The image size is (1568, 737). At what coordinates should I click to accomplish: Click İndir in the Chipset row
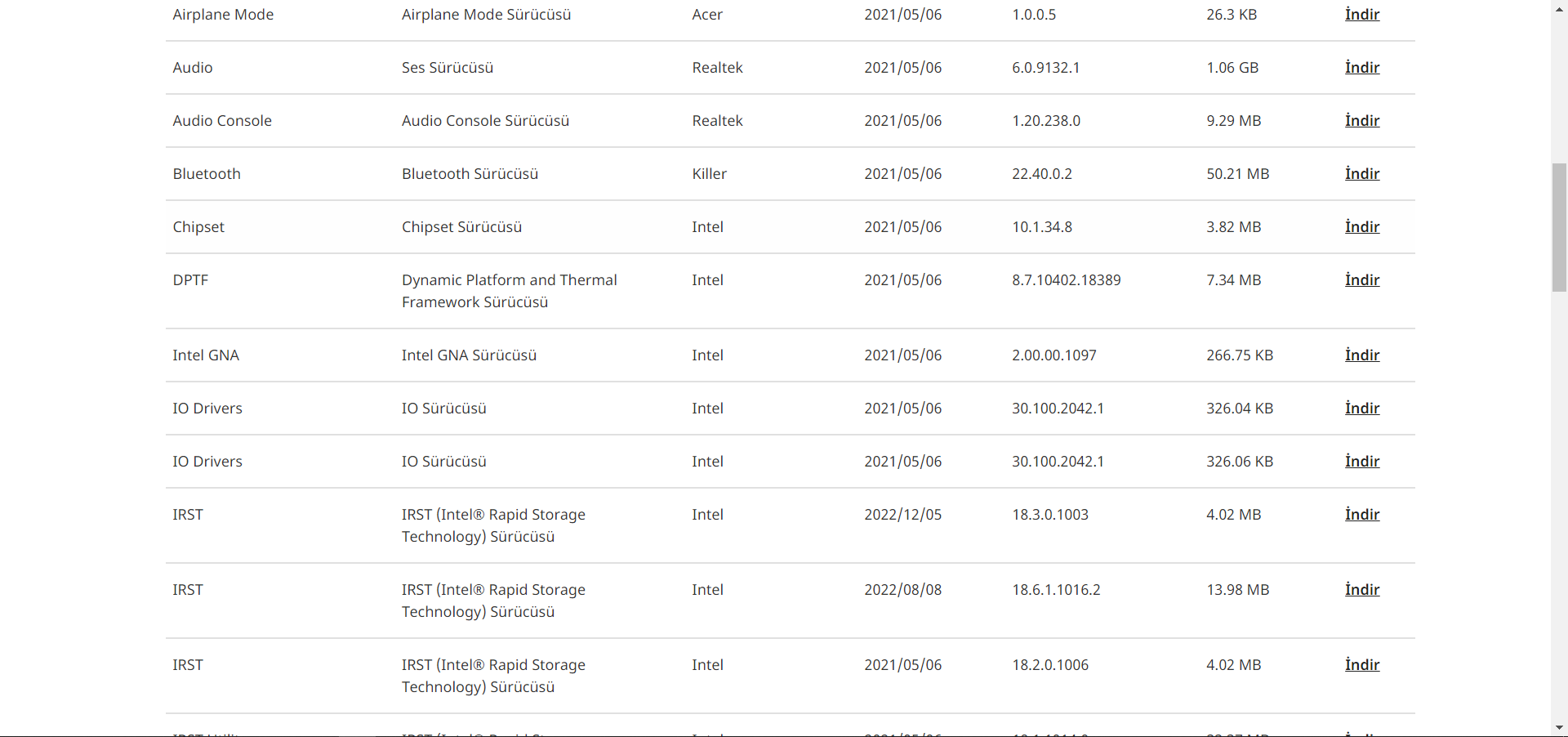1362,227
